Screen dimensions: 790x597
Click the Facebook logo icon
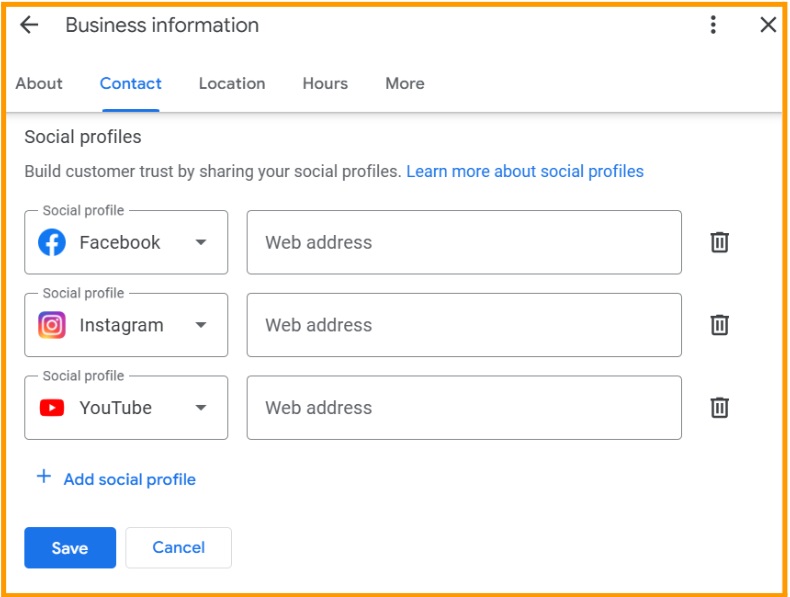(x=52, y=242)
